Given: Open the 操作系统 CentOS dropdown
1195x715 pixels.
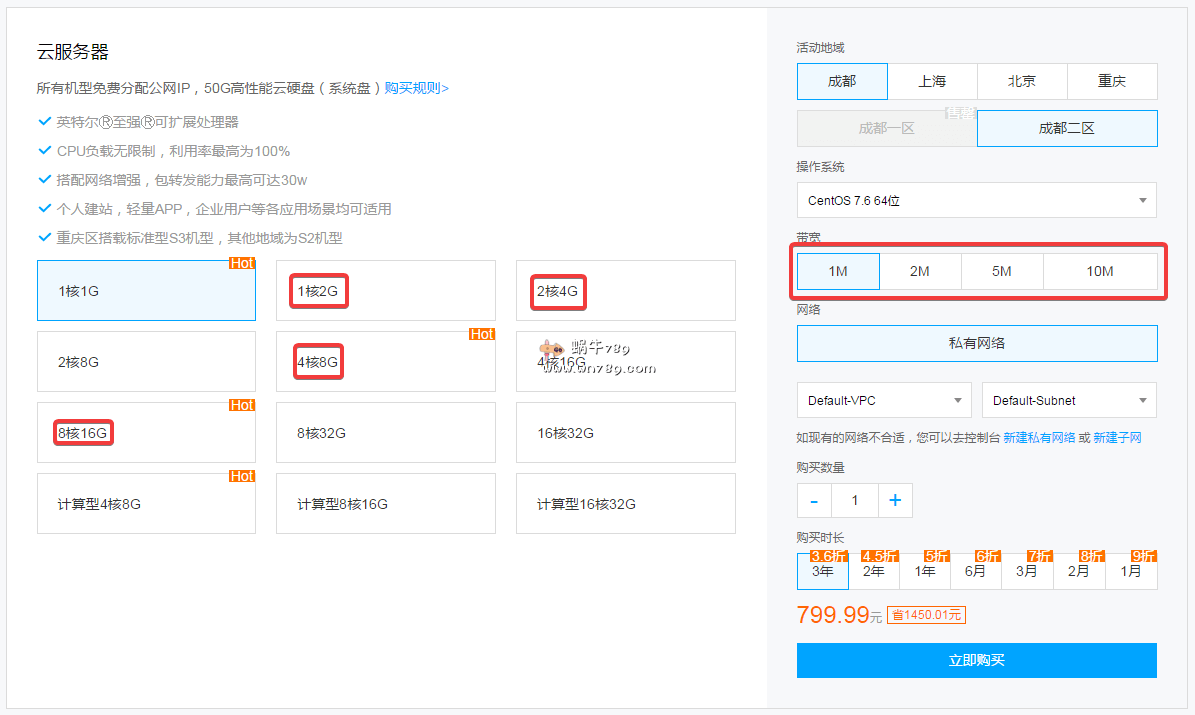Looking at the screenshot, I should [x=976, y=200].
